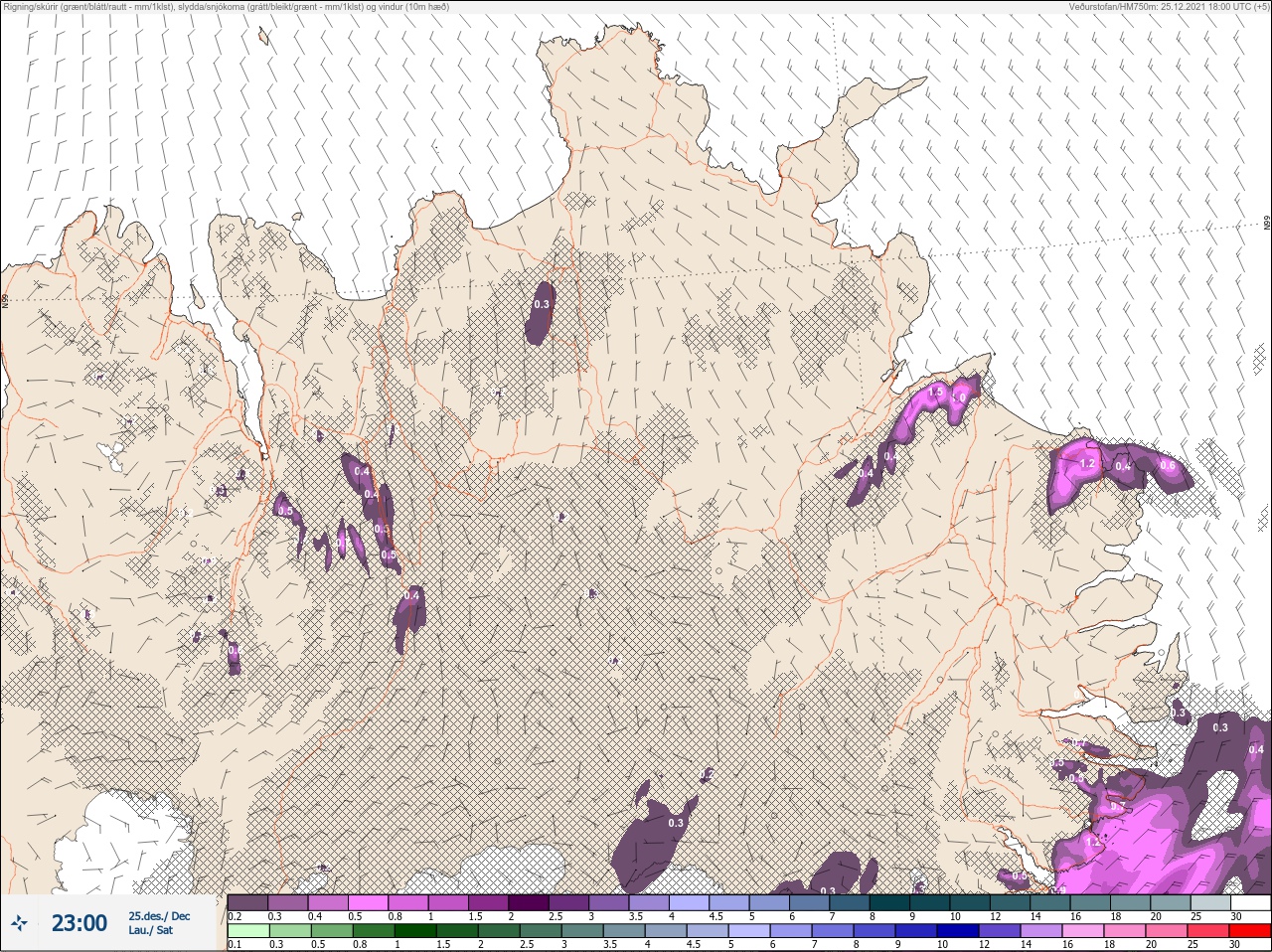Click the "1.0" precipitation value on the map
Image resolution: width=1272 pixels, height=952 pixels.
point(960,398)
